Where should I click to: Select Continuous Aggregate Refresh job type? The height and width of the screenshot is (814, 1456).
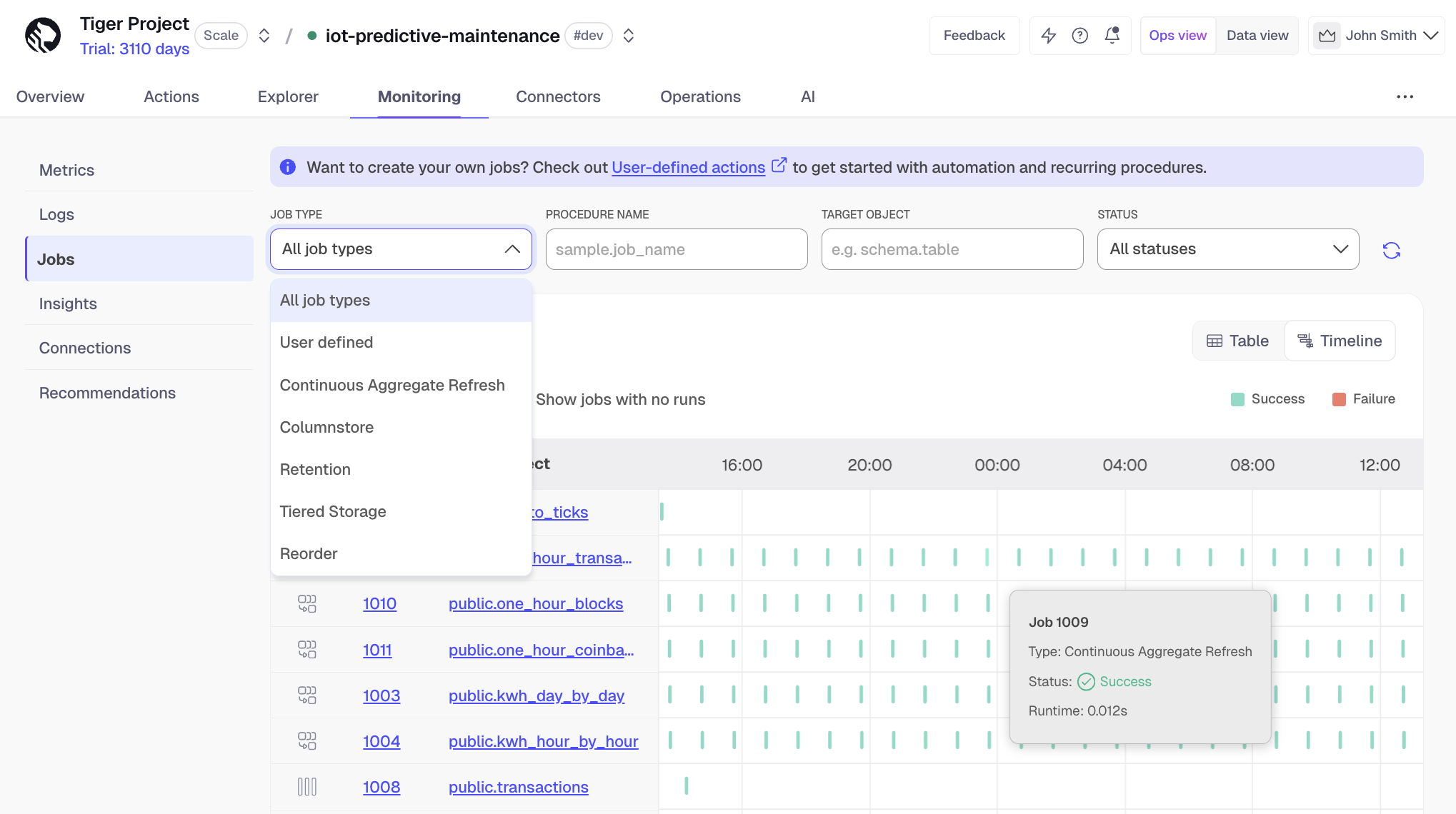392,386
